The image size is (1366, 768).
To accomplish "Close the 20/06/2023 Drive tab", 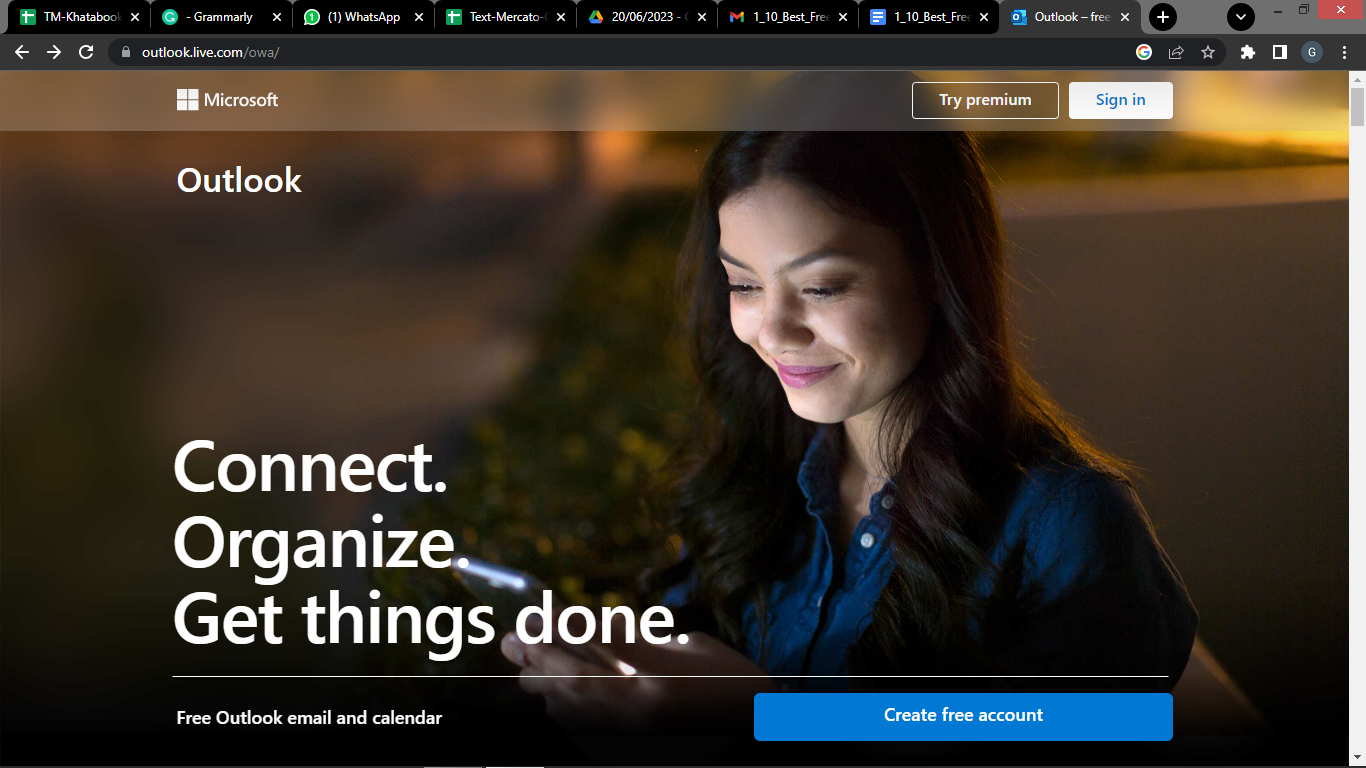I will [702, 17].
